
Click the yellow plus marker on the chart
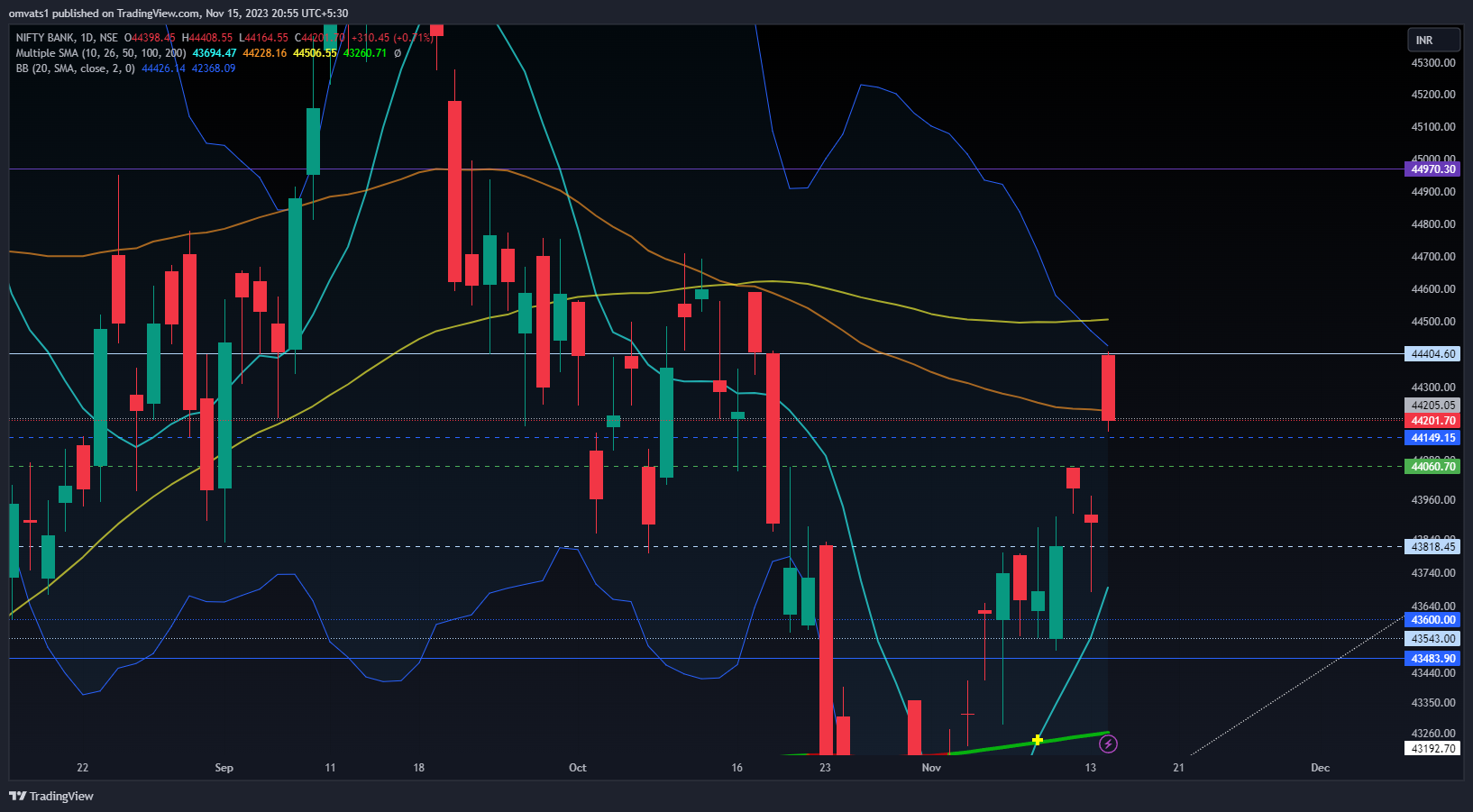tap(1038, 740)
